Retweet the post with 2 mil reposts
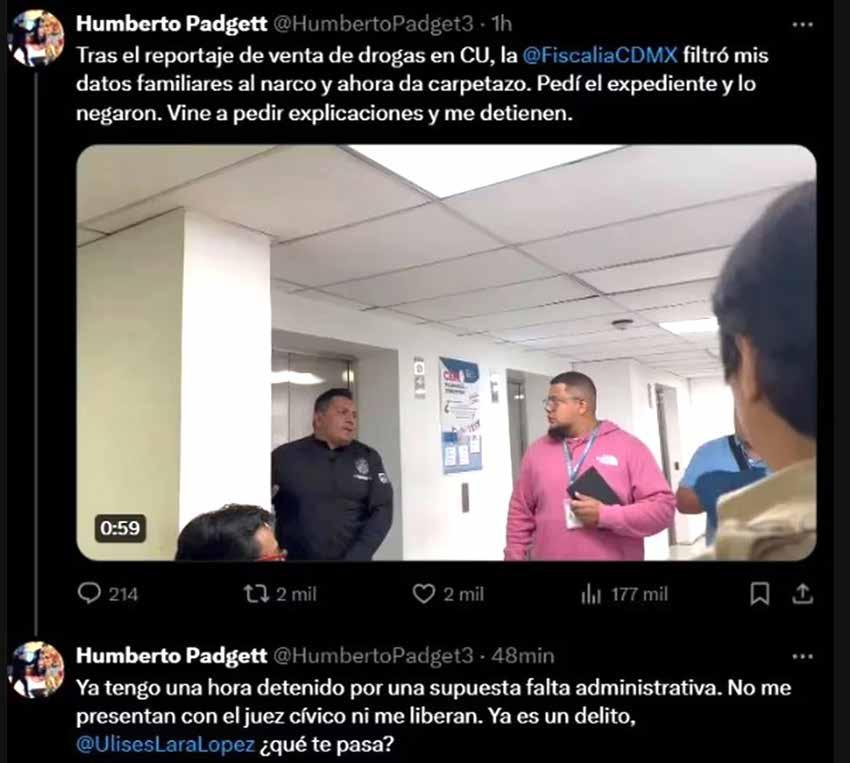This screenshot has height=763, width=850. pyautogui.click(x=256, y=593)
